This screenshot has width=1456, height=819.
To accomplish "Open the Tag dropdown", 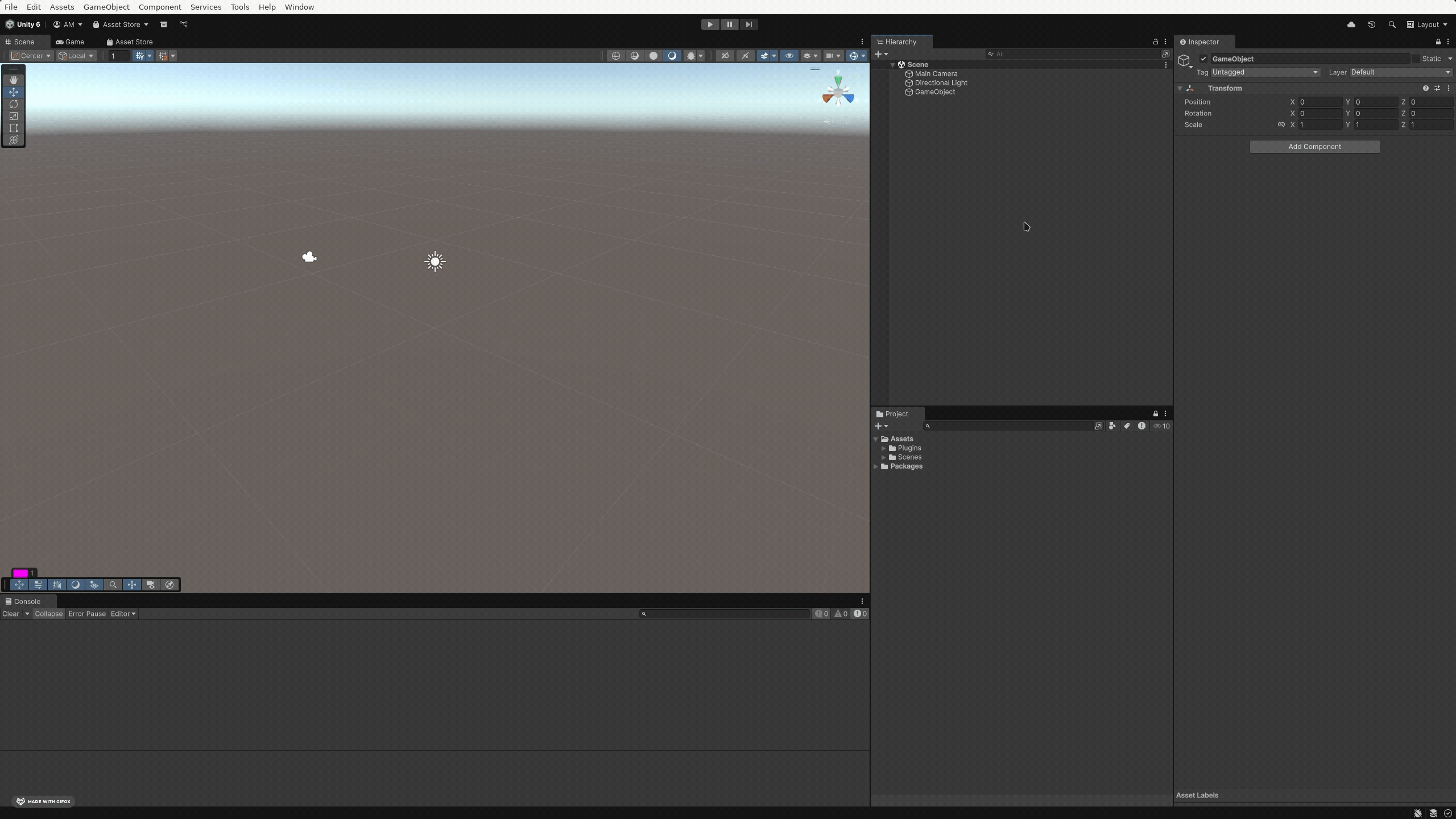I will click(x=1264, y=72).
